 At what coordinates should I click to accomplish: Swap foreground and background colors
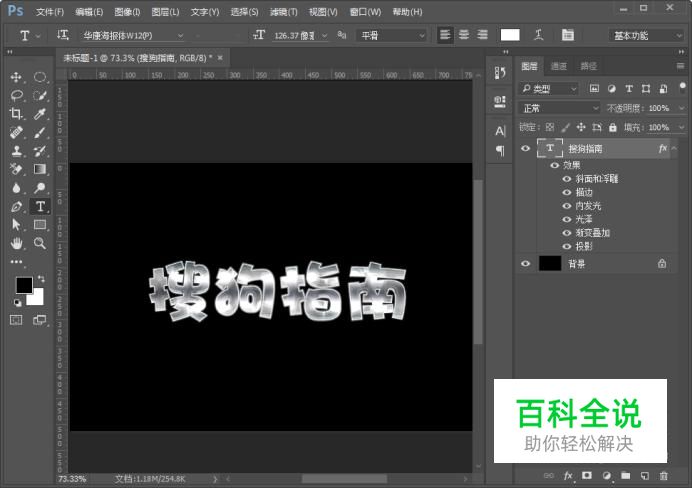point(41,278)
